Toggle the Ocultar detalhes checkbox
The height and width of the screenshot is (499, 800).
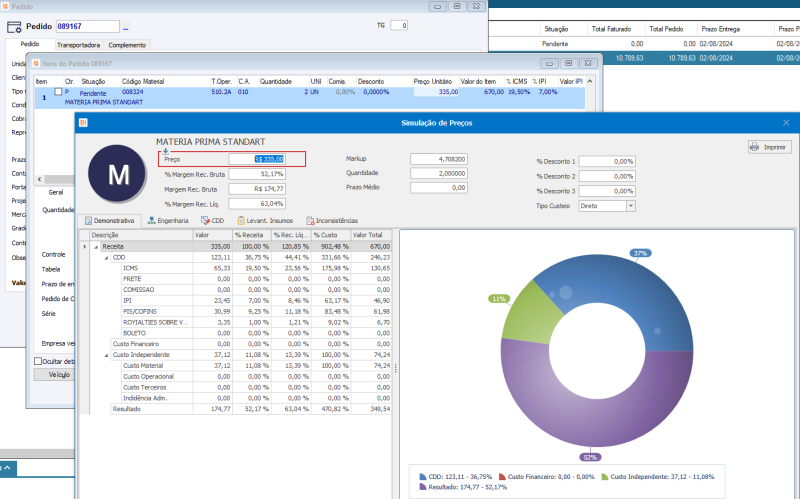click(x=39, y=361)
